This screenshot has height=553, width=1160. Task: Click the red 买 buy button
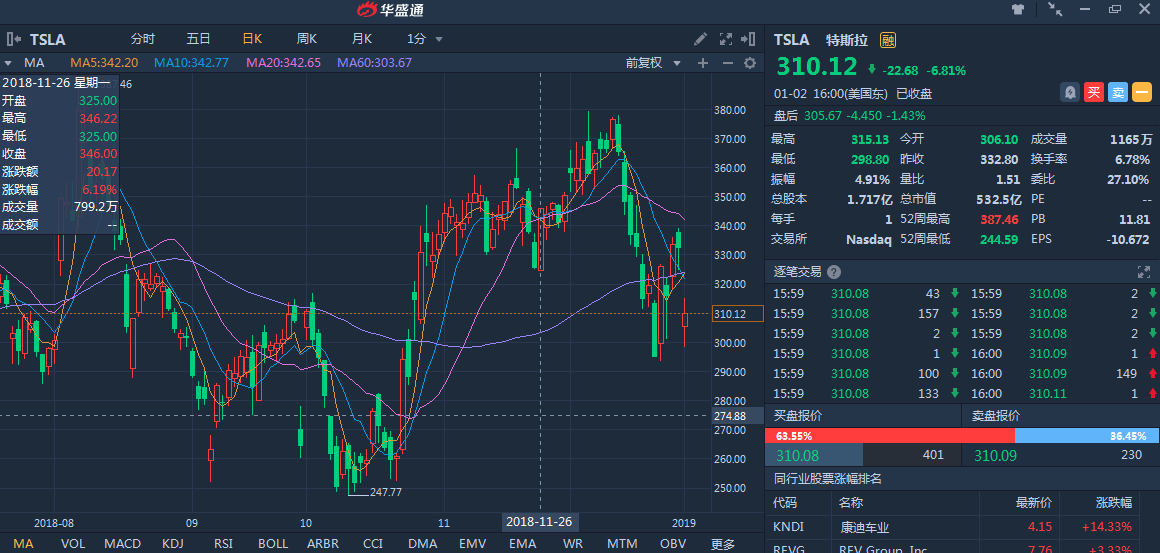coord(1094,93)
